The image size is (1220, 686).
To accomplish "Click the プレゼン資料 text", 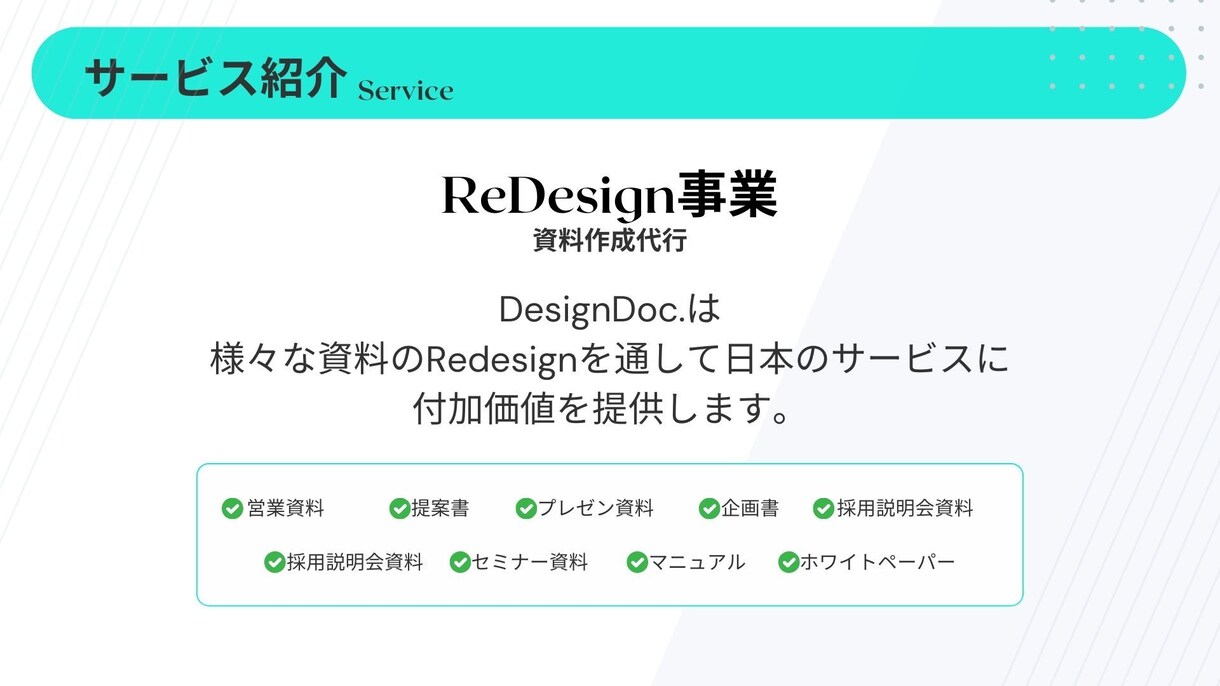I will [596, 509].
